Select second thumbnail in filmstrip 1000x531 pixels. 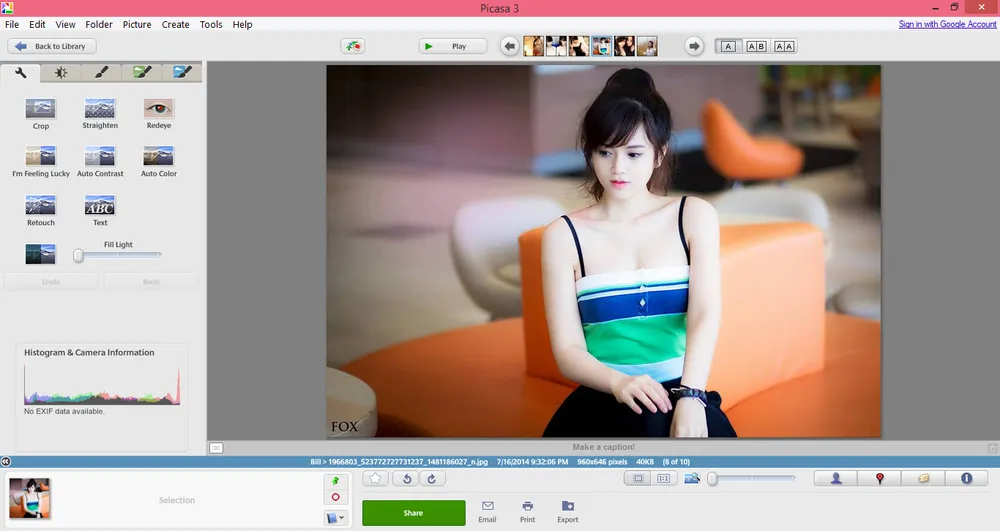(556, 47)
